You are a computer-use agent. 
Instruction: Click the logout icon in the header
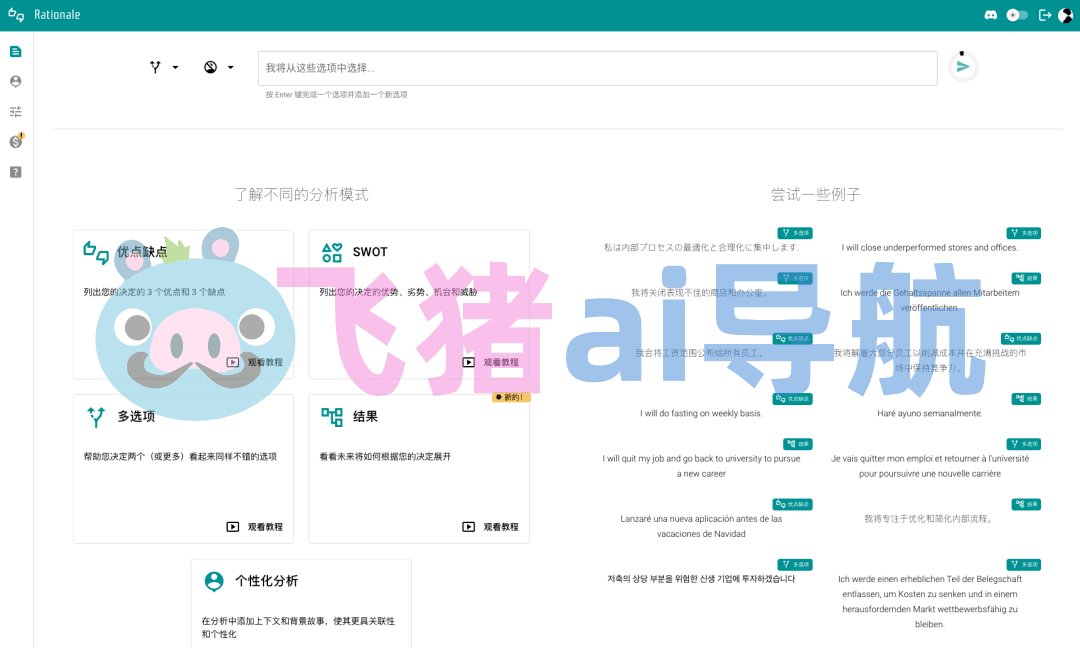1045,14
